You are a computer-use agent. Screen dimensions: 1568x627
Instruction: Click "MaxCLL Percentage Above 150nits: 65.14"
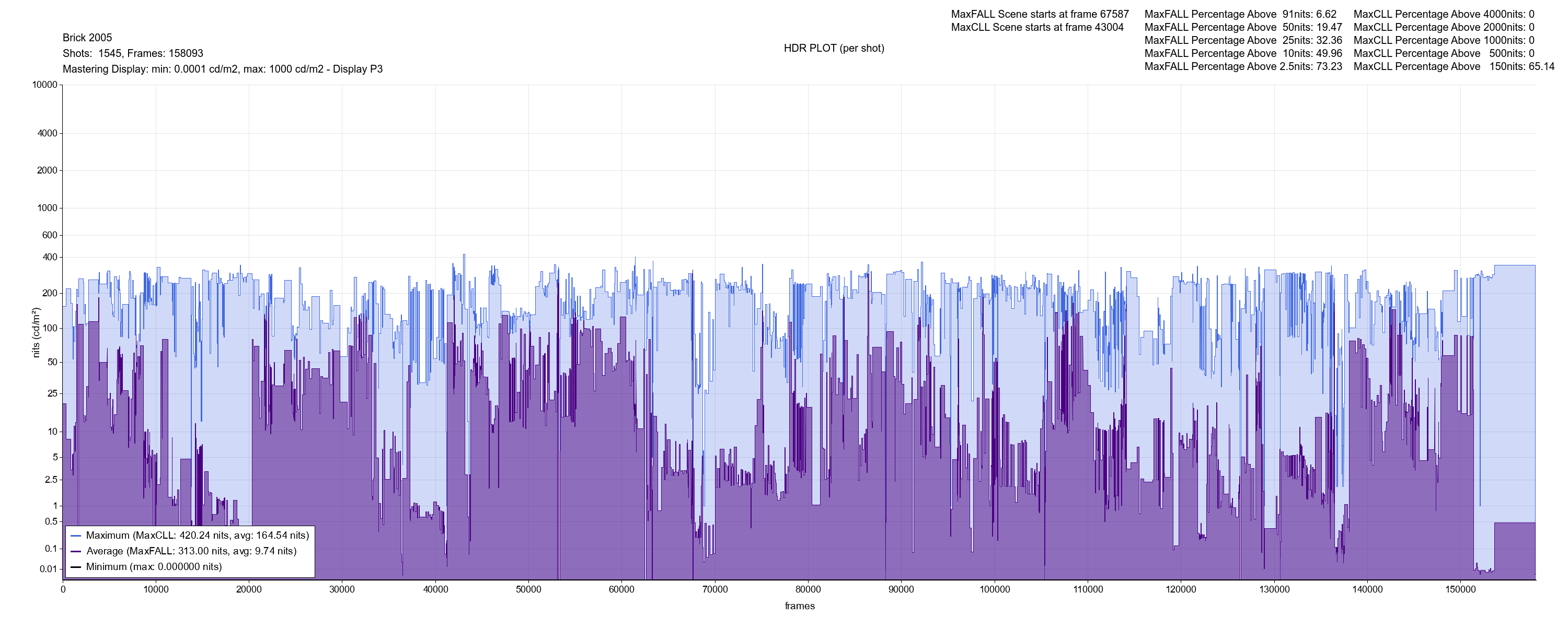(1454, 66)
